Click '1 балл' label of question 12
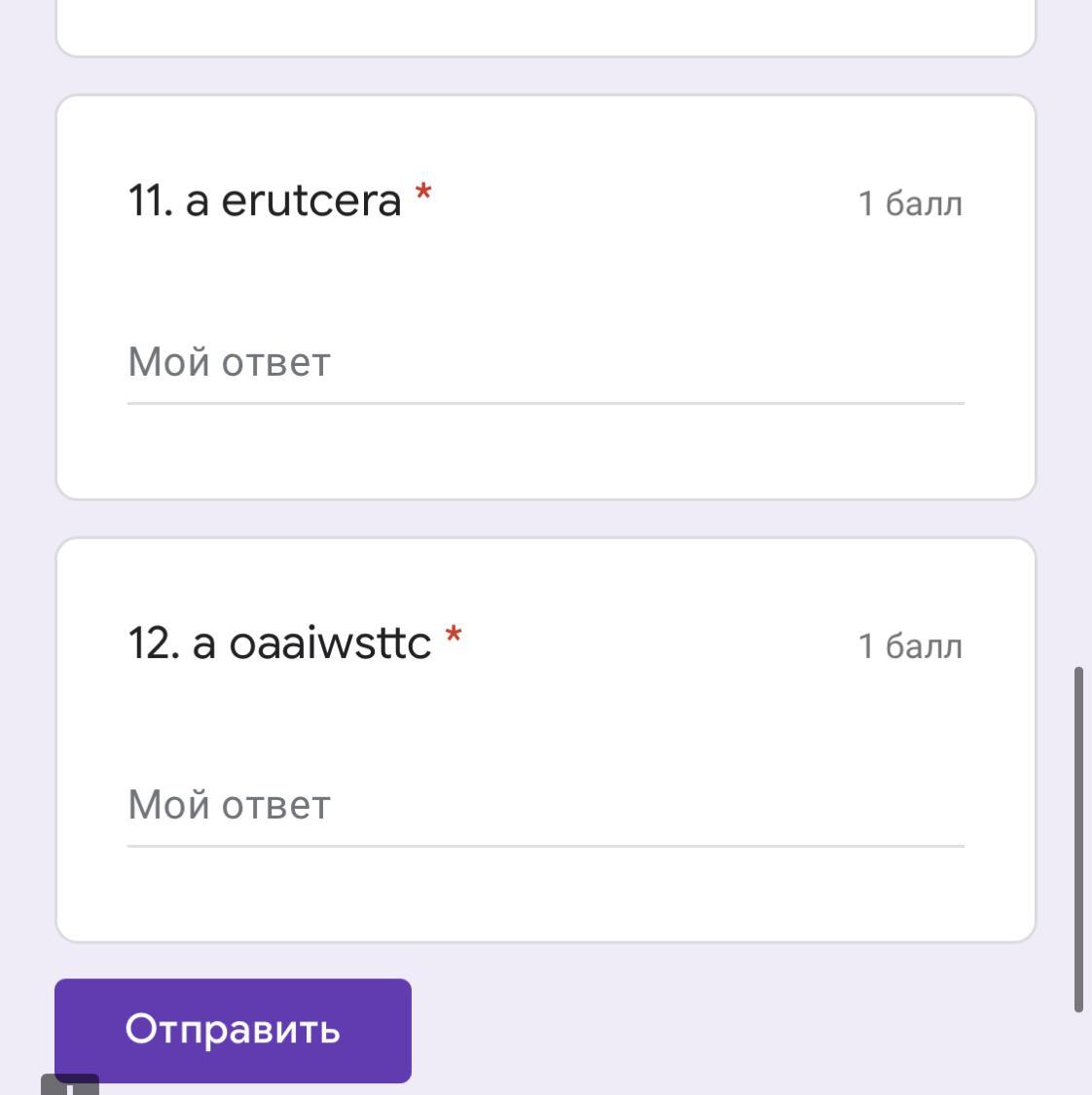This screenshot has height=1095, width=1092. [x=909, y=646]
